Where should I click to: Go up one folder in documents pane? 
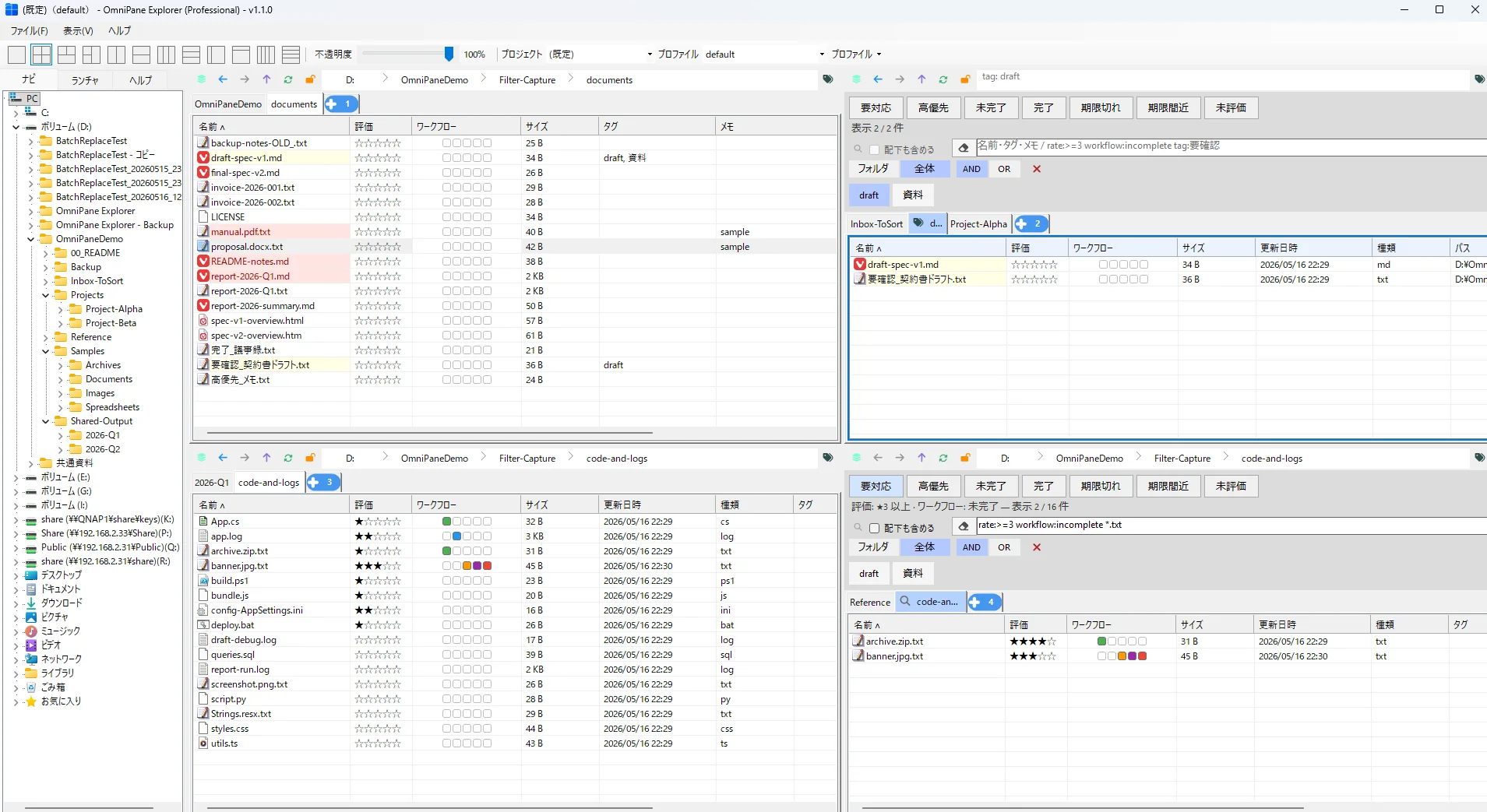[266, 79]
